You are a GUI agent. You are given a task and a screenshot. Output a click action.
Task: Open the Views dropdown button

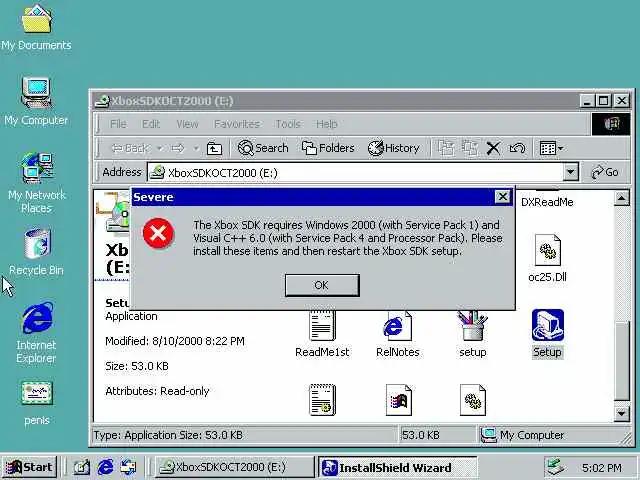coord(551,148)
